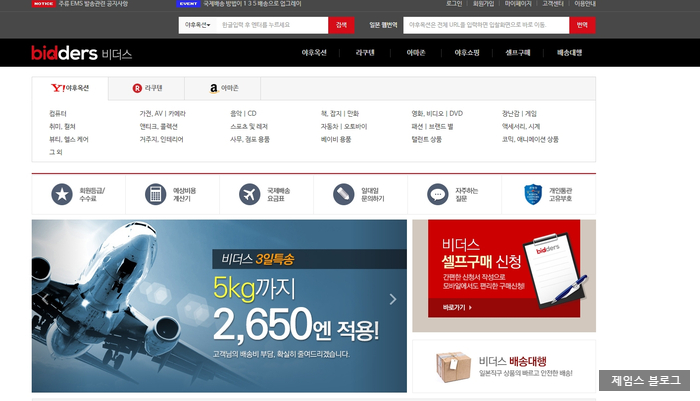Open the pencil icon for 일대일 문의하기
The image size is (700, 401).
[x=343, y=194]
